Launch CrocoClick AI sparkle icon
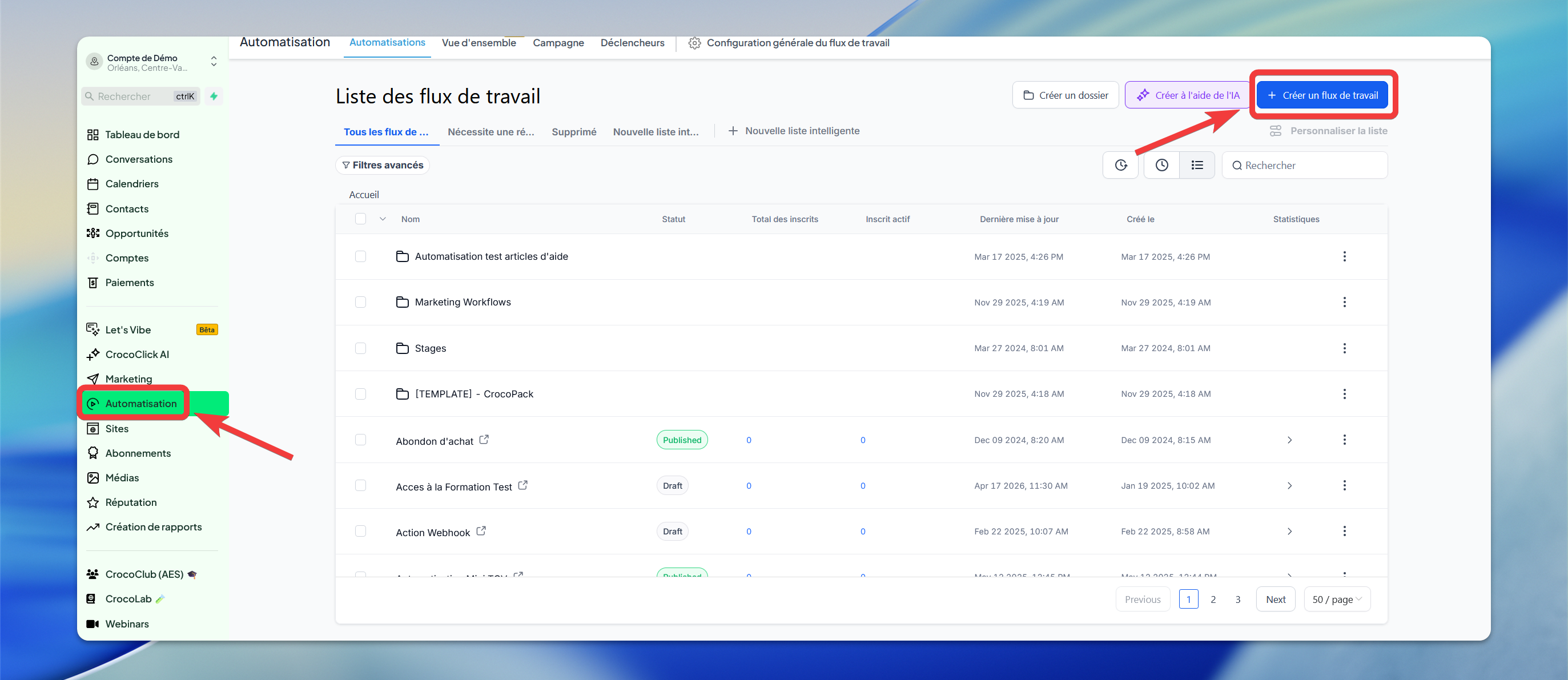 (93, 355)
